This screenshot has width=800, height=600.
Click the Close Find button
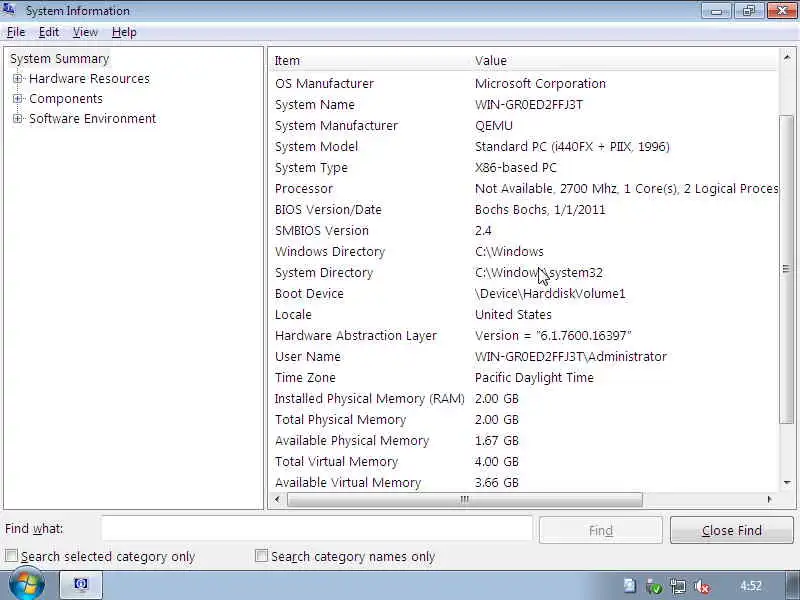732,531
